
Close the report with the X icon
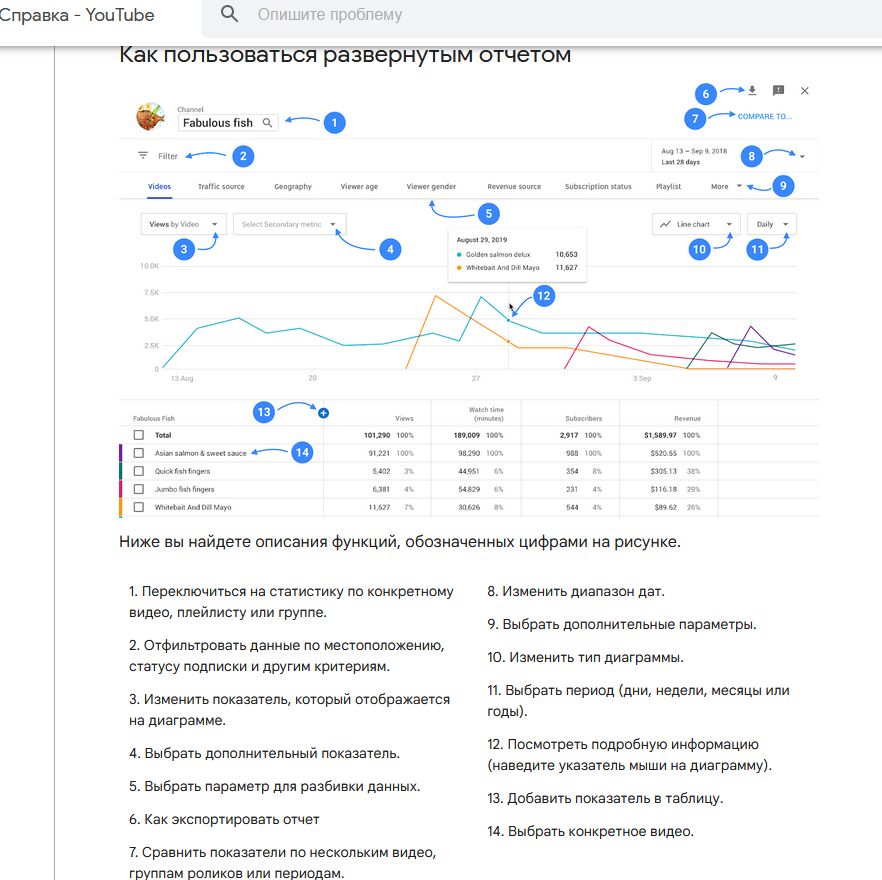(x=804, y=91)
